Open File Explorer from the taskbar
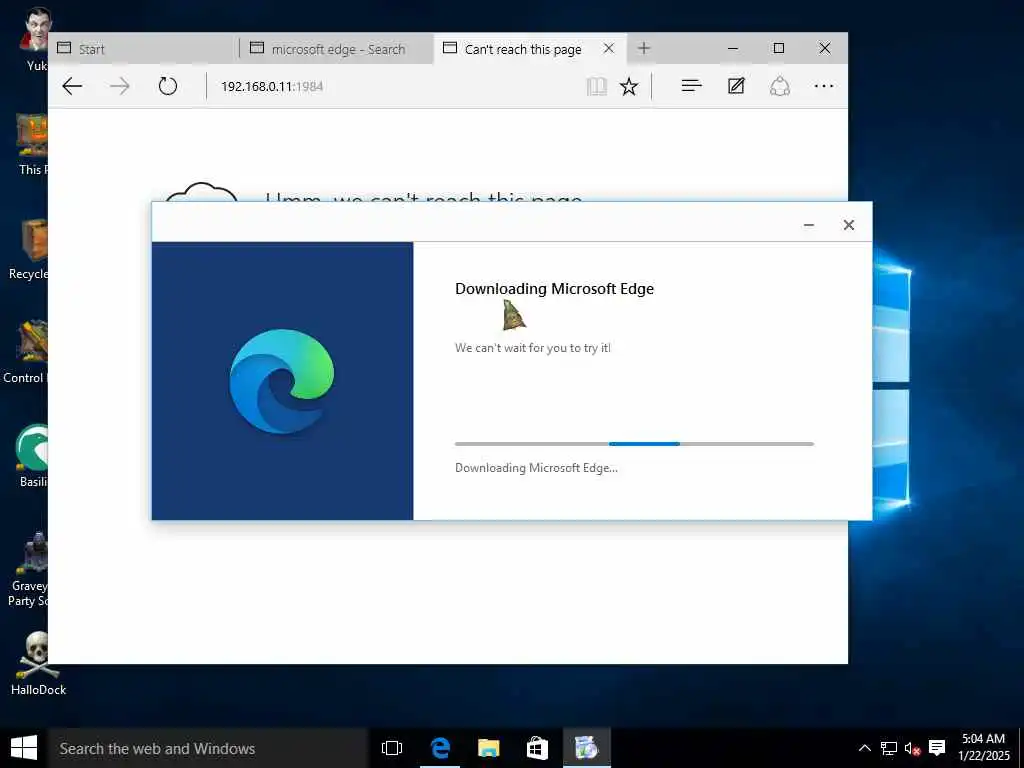 click(488, 748)
